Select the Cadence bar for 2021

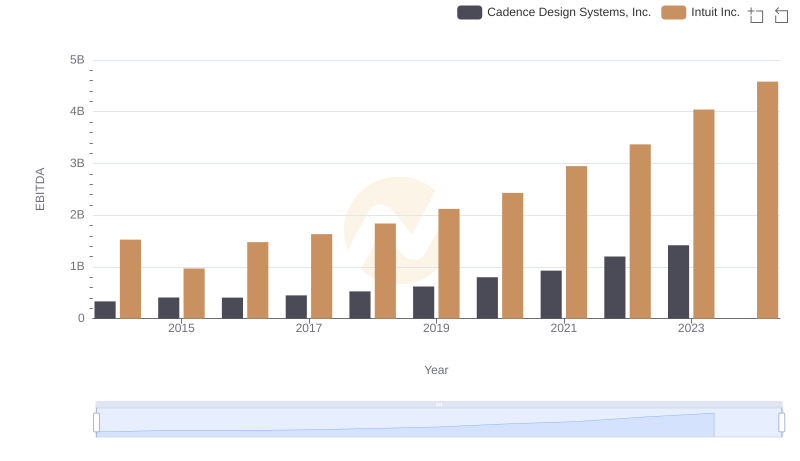[551, 294]
